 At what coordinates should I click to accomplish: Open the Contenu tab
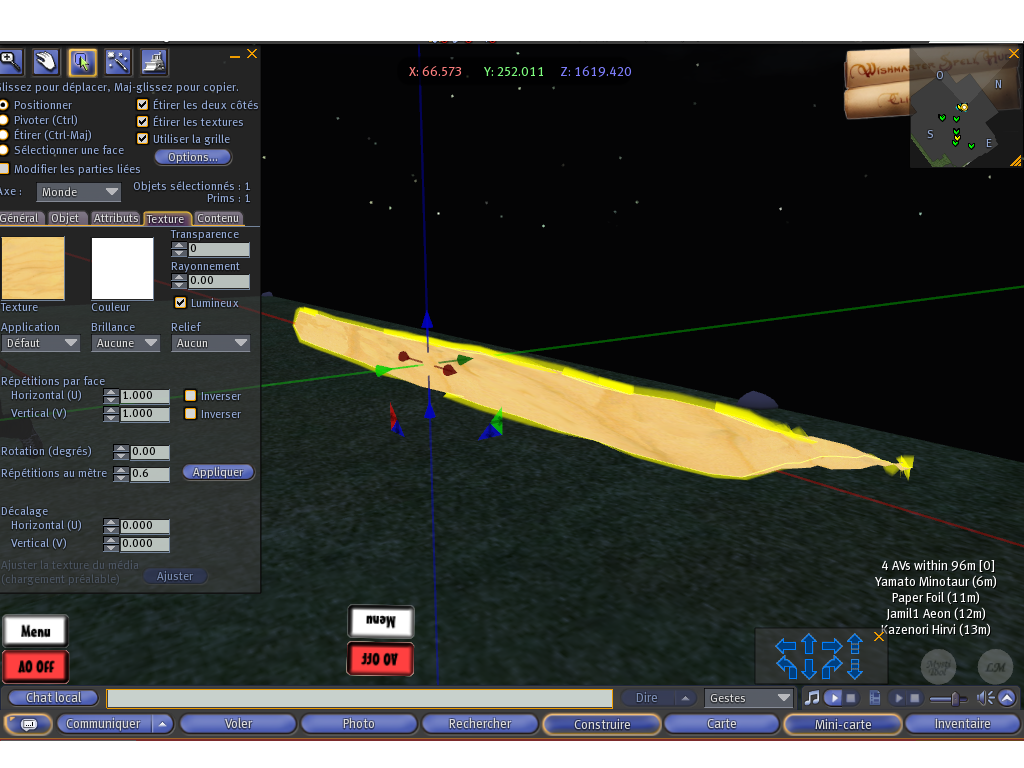pyautogui.click(x=218, y=218)
